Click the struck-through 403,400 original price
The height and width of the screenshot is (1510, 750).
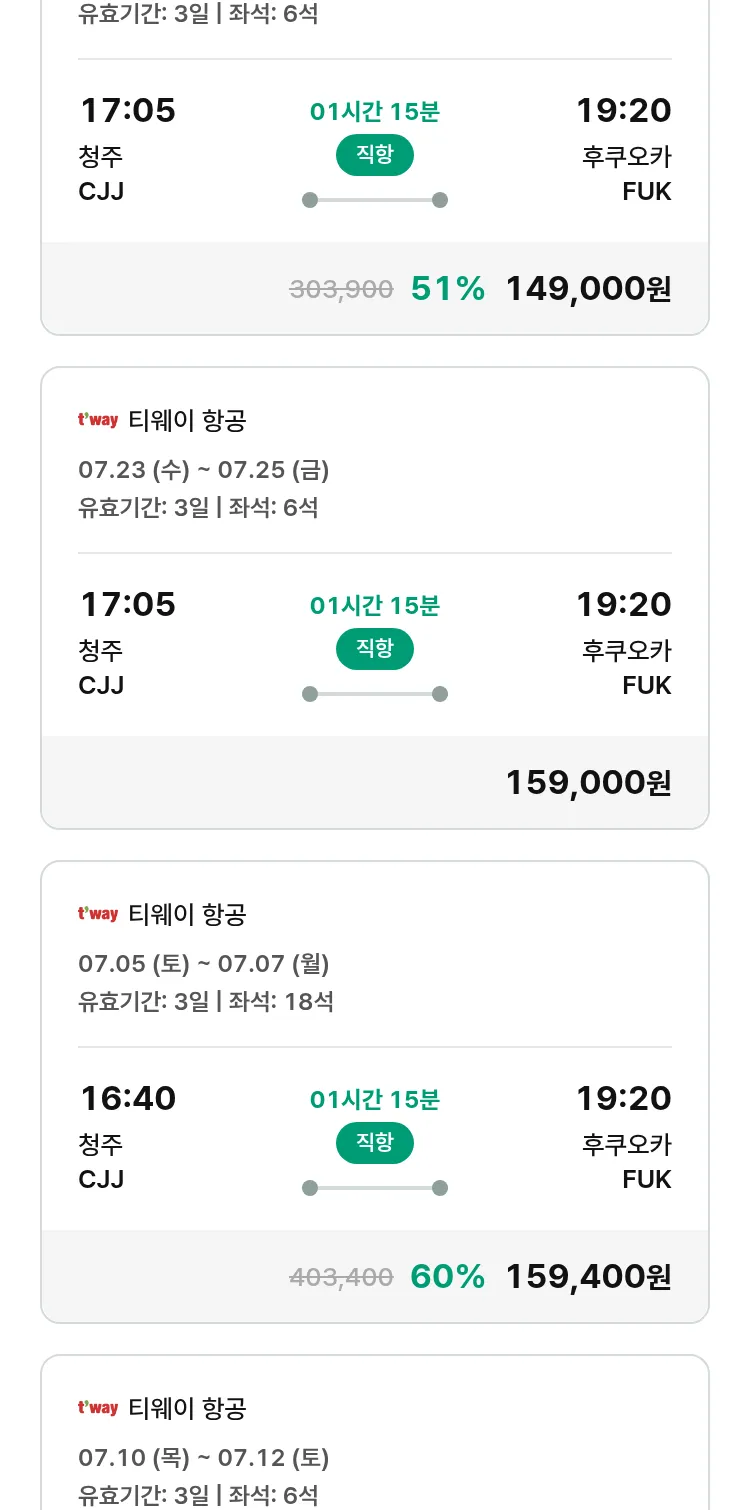coord(341,1277)
